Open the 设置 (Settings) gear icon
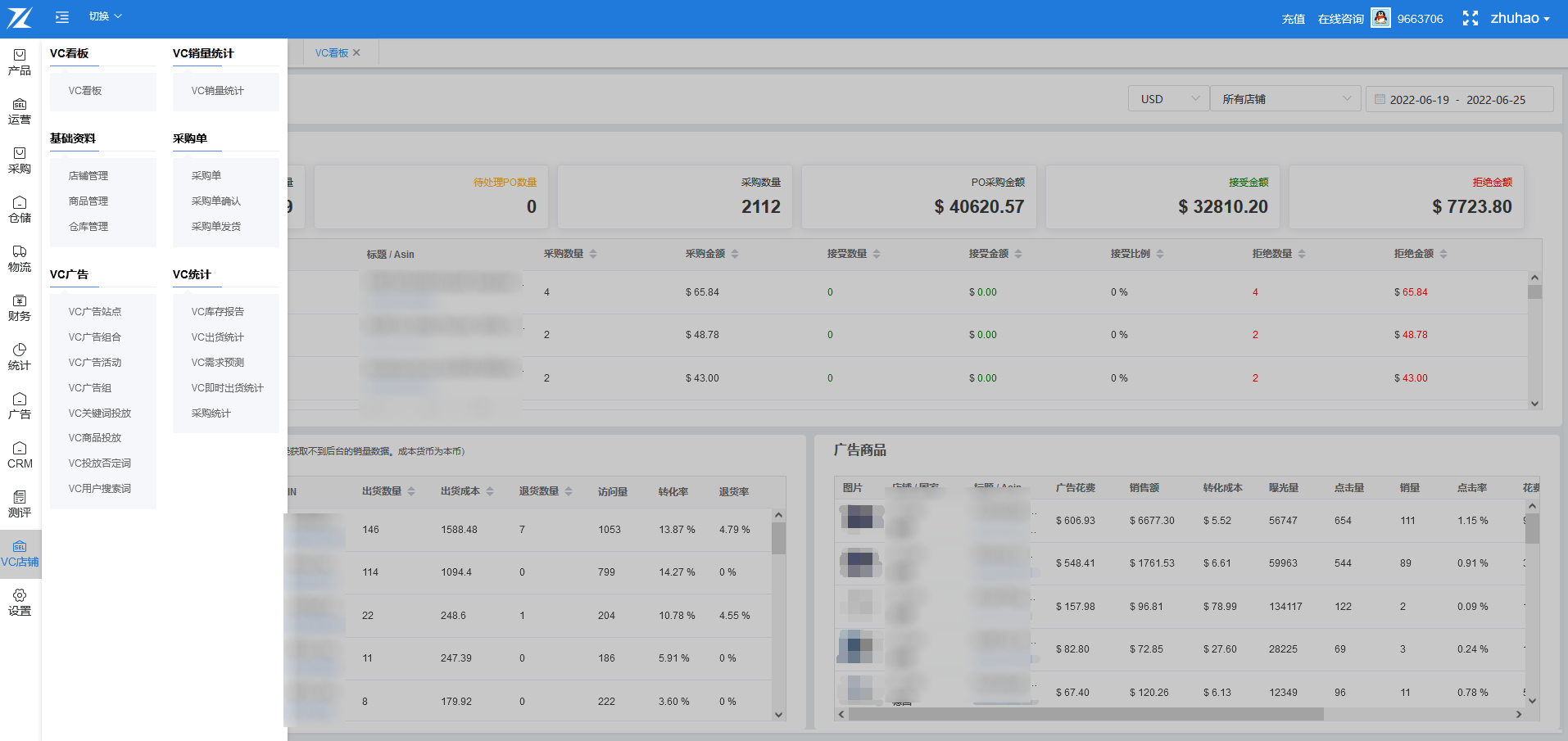Image resolution: width=1568 pixels, height=741 pixels. point(20,603)
